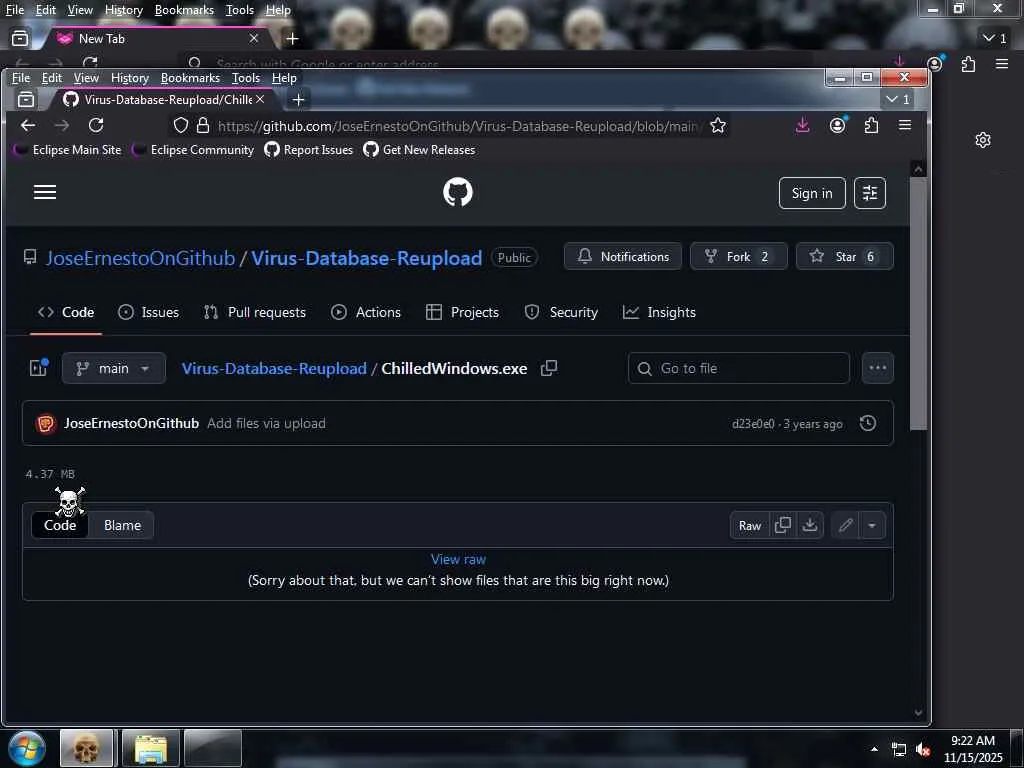Open Bookmarks menu in front window
1024x768 pixels.
pos(190,78)
